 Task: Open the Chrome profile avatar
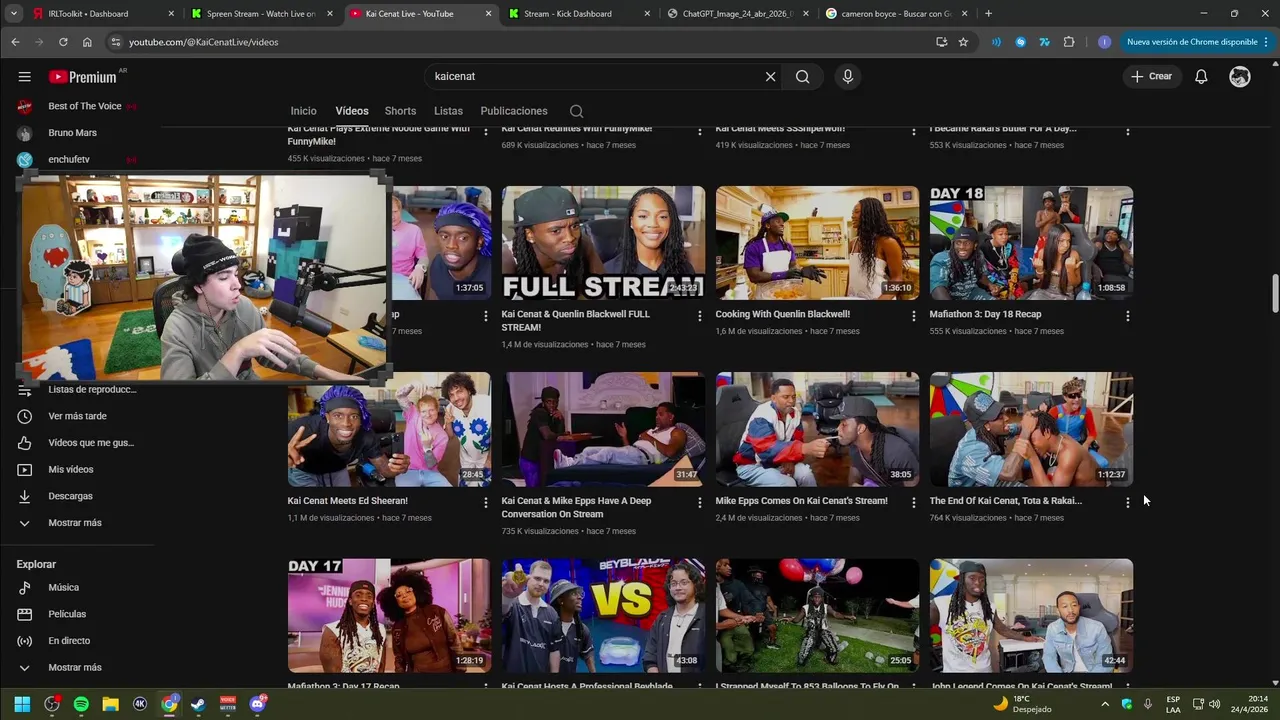1104,42
